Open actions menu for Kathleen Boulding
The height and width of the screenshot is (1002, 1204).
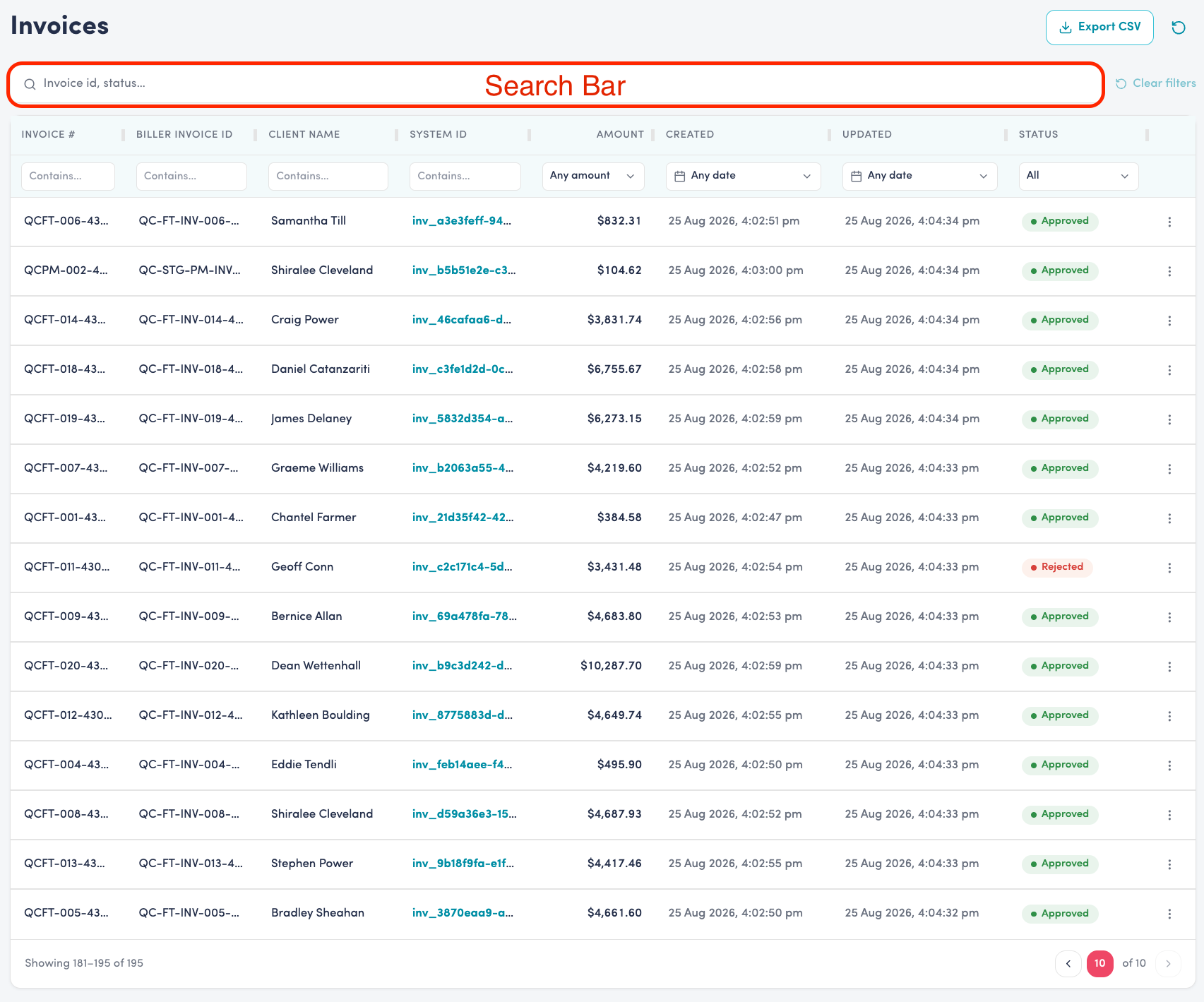click(1169, 716)
